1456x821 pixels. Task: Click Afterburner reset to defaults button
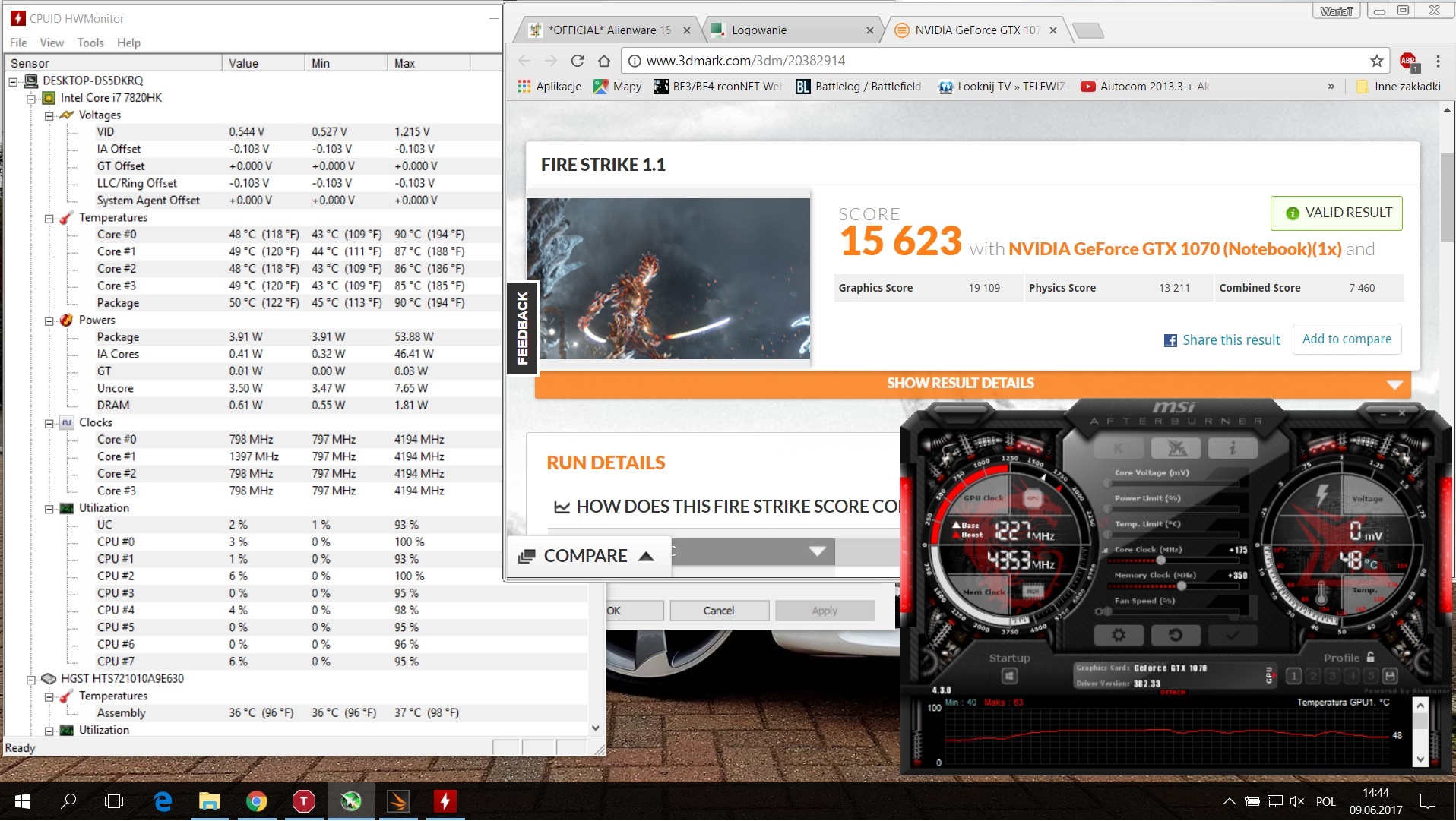click(1175, 635)
